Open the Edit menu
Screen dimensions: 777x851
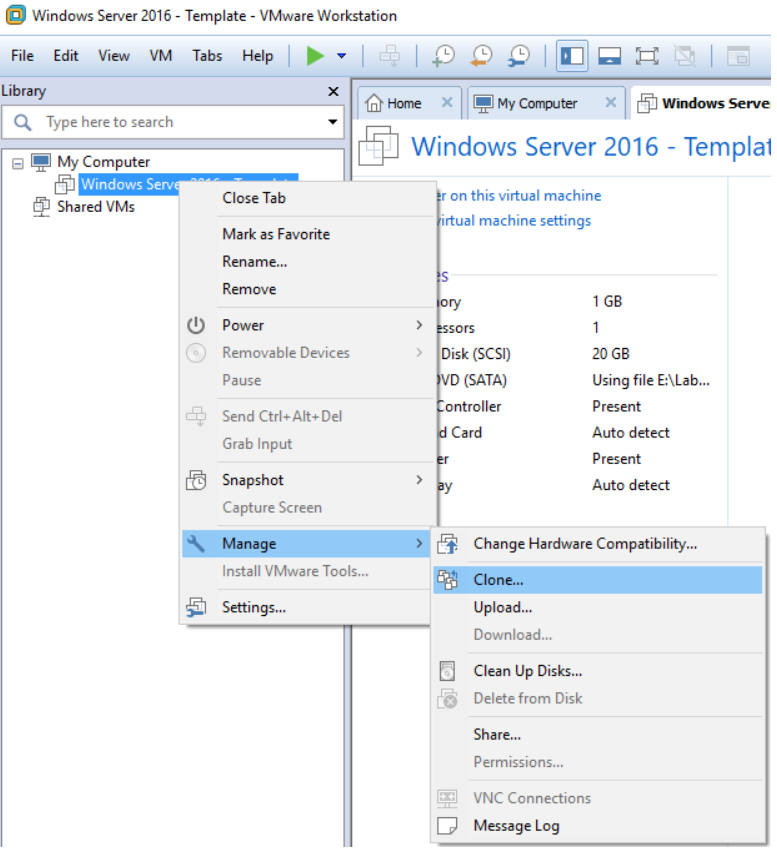(x=66, y=56)
